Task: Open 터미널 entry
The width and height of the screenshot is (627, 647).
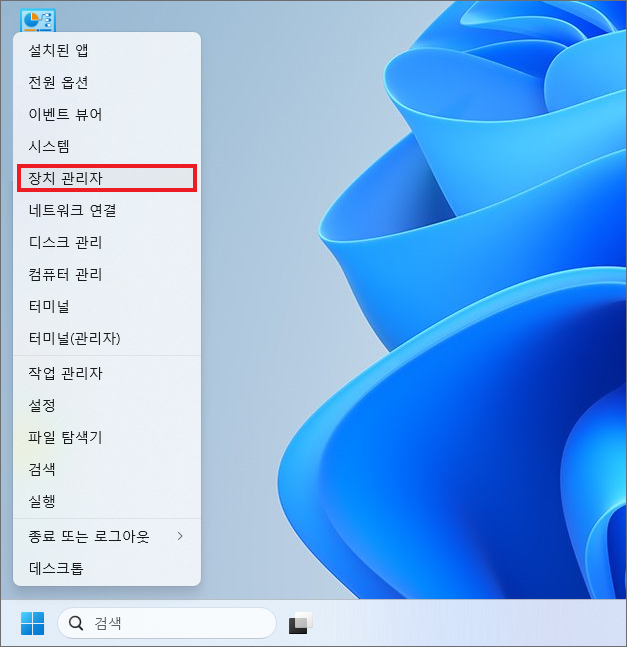Action: 107,306
